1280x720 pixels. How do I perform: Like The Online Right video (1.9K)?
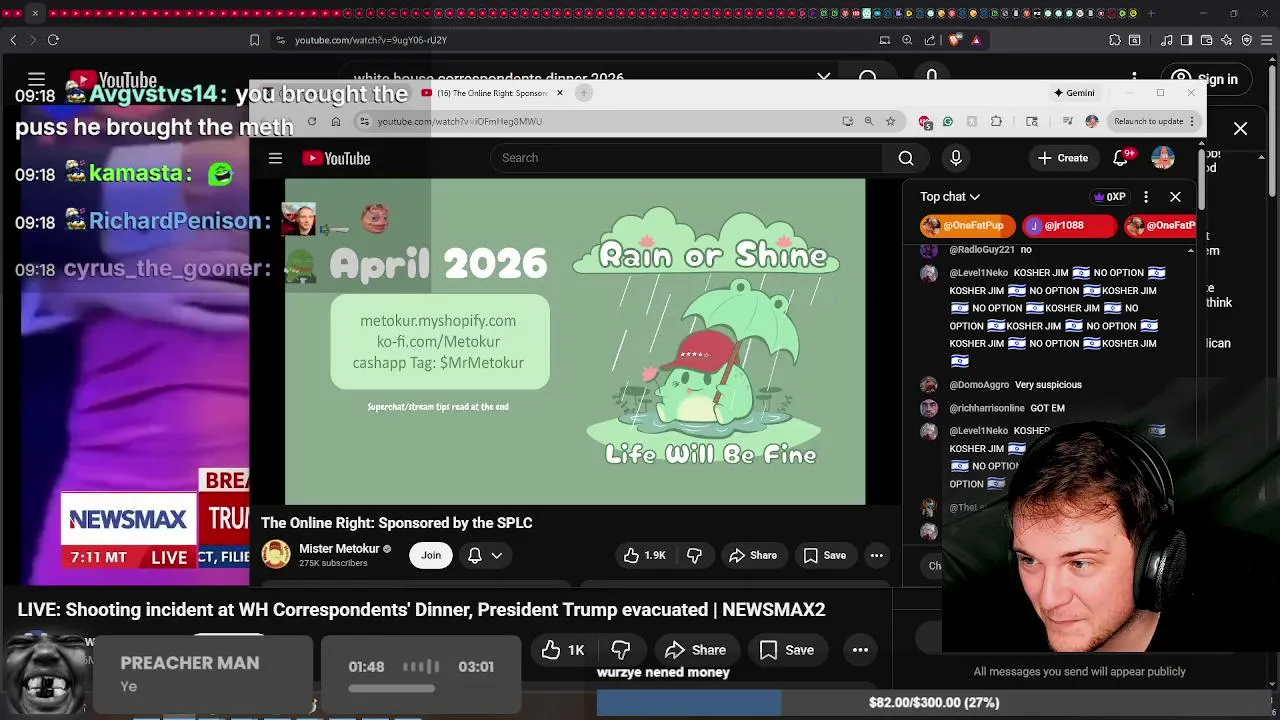pos(645,555)
